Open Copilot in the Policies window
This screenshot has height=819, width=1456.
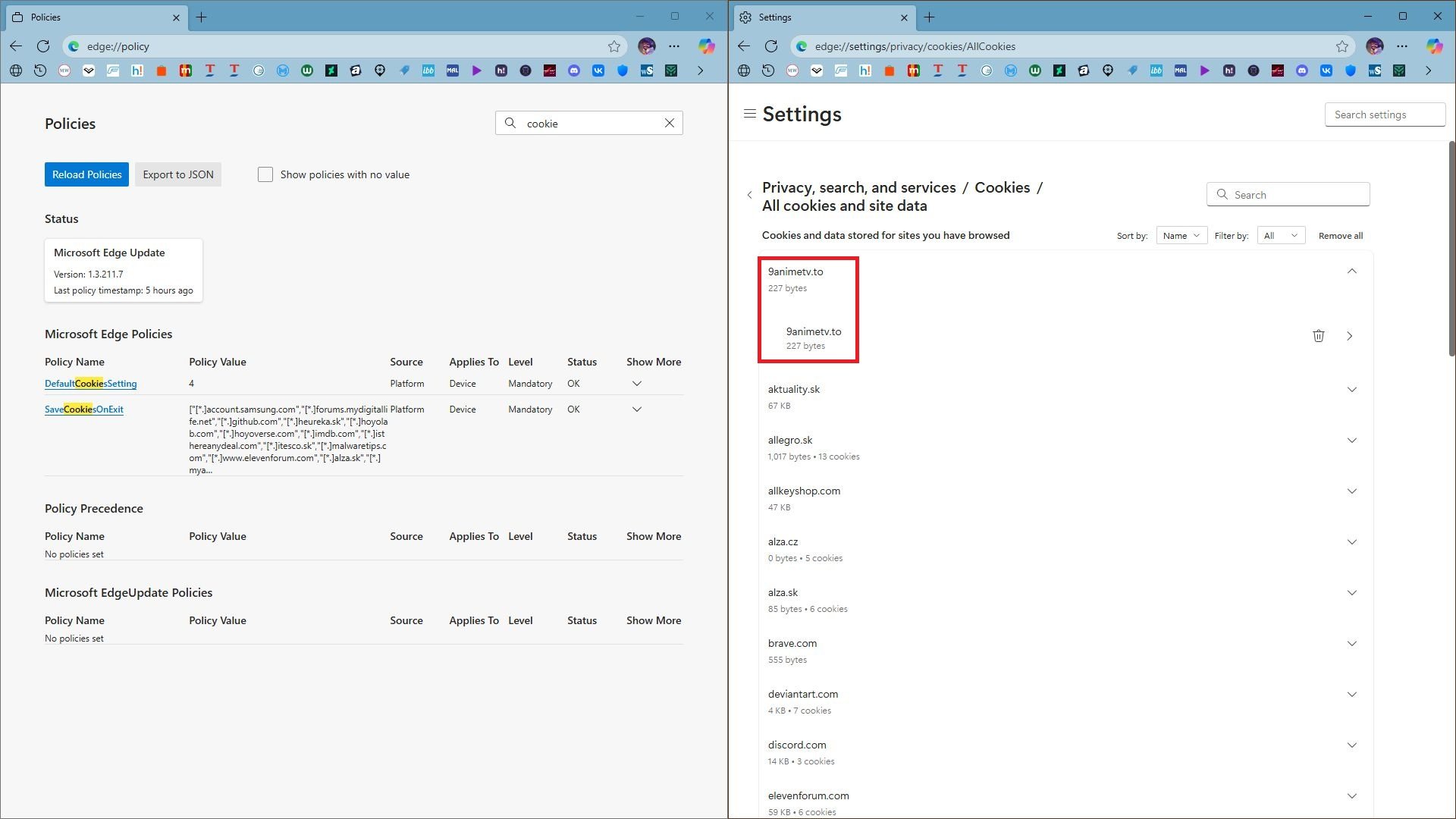(707, 46)
